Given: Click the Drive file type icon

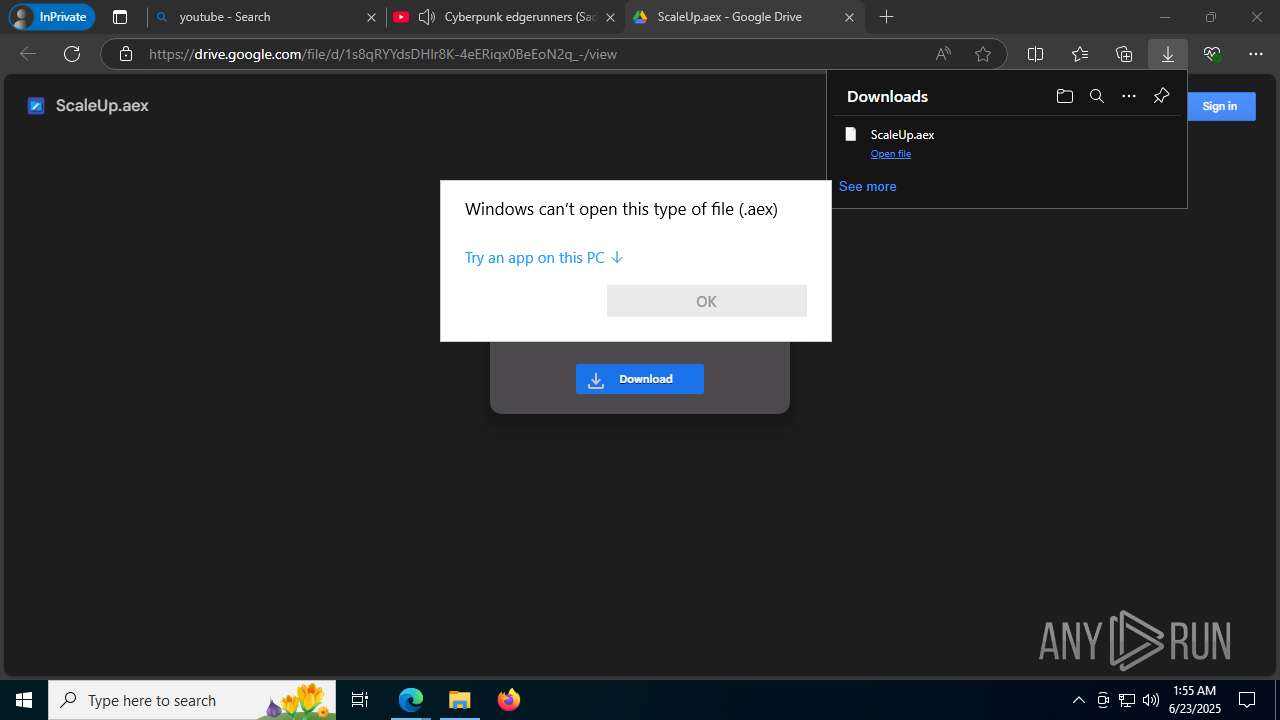Looking at the screenshot, I should 36,106.
